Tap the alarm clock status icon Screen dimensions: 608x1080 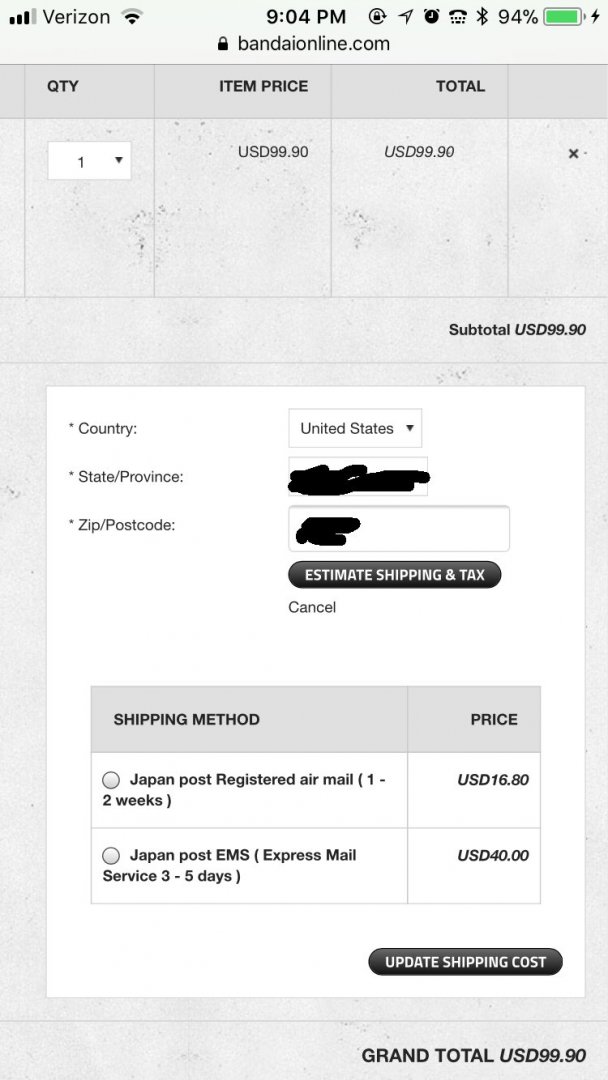[x=432, y=17]
